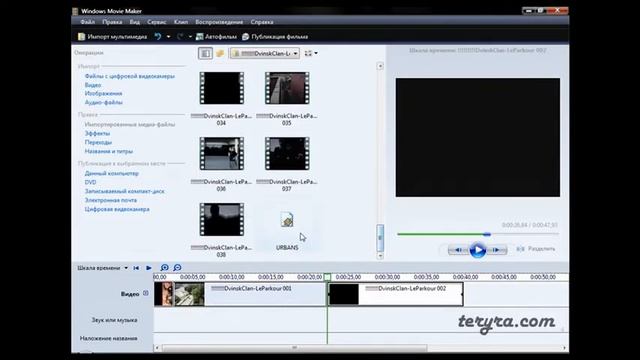Click Записываемый компакт-диск link

(x=124, y=191)
